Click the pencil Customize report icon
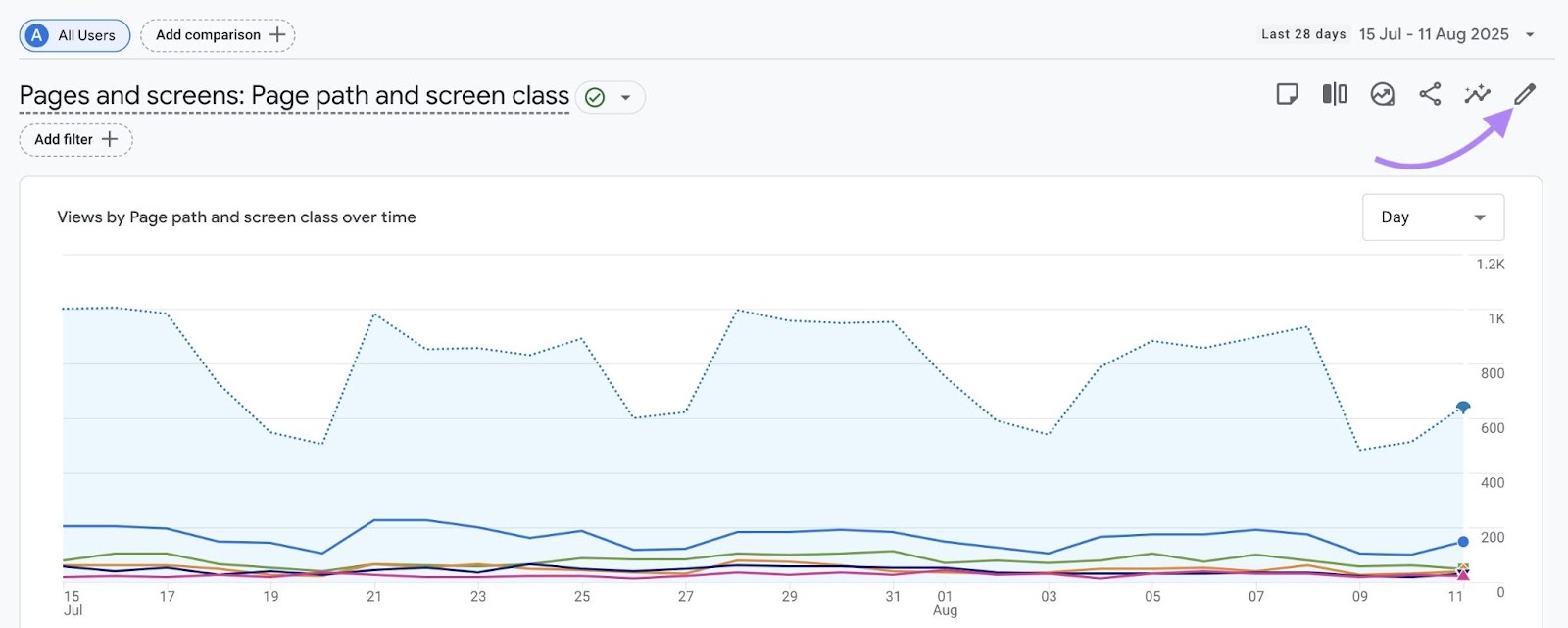The image size is (1568, 628). click(x=1524, y=94)
